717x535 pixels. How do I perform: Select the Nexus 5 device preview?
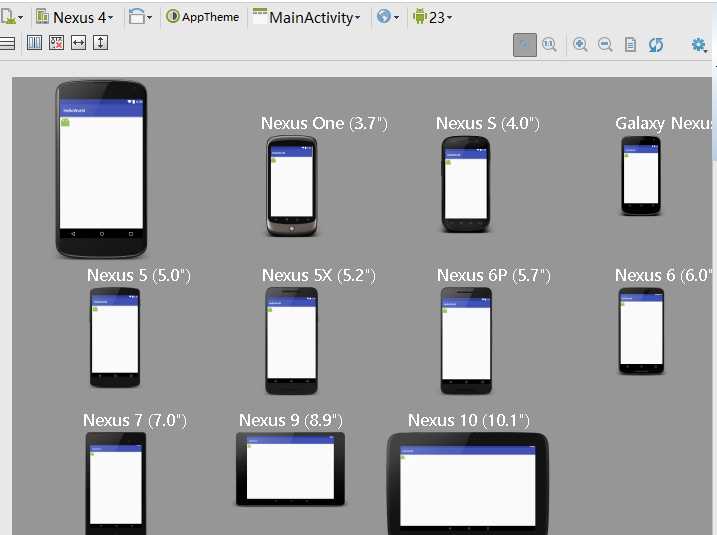[115, 337]
